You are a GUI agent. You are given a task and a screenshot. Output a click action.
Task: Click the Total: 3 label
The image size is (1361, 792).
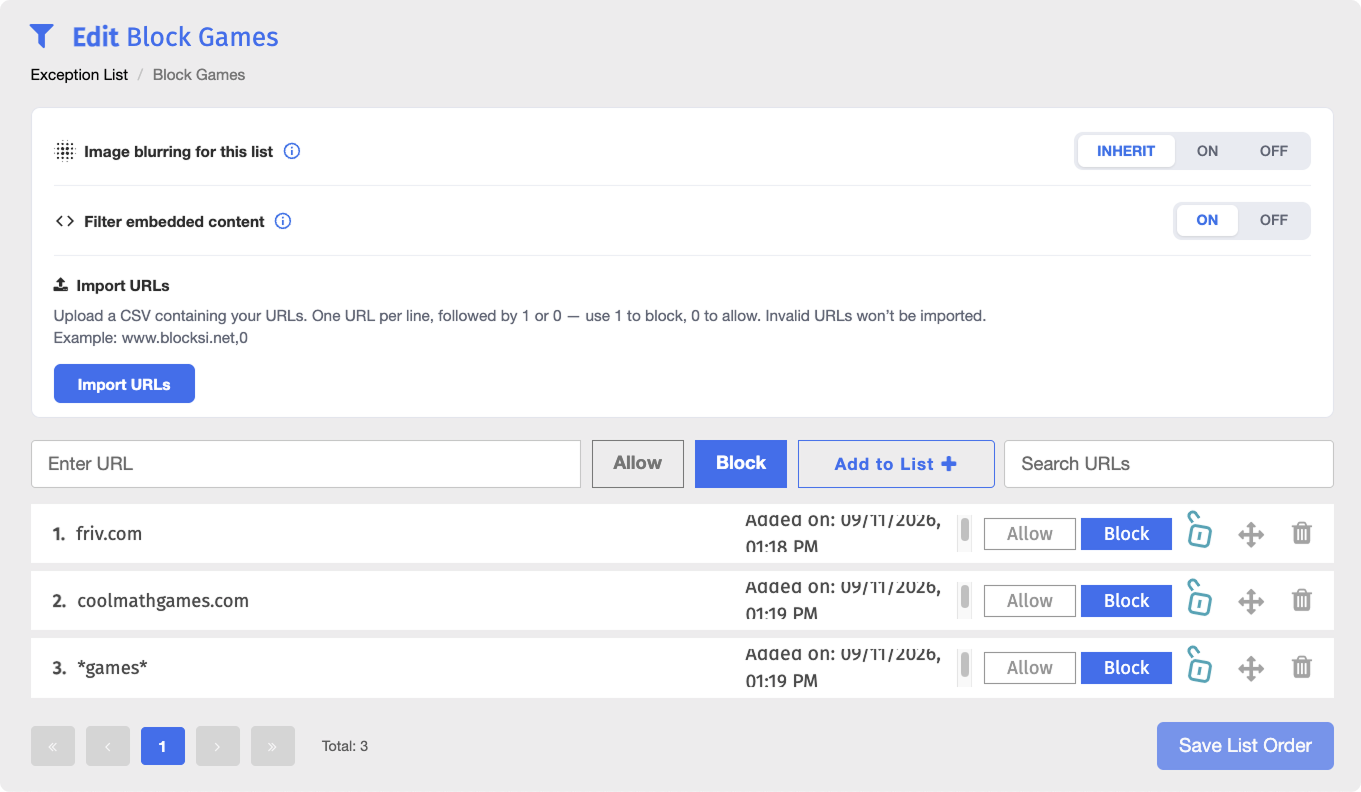pyautogui.click(x=345, y=746)
